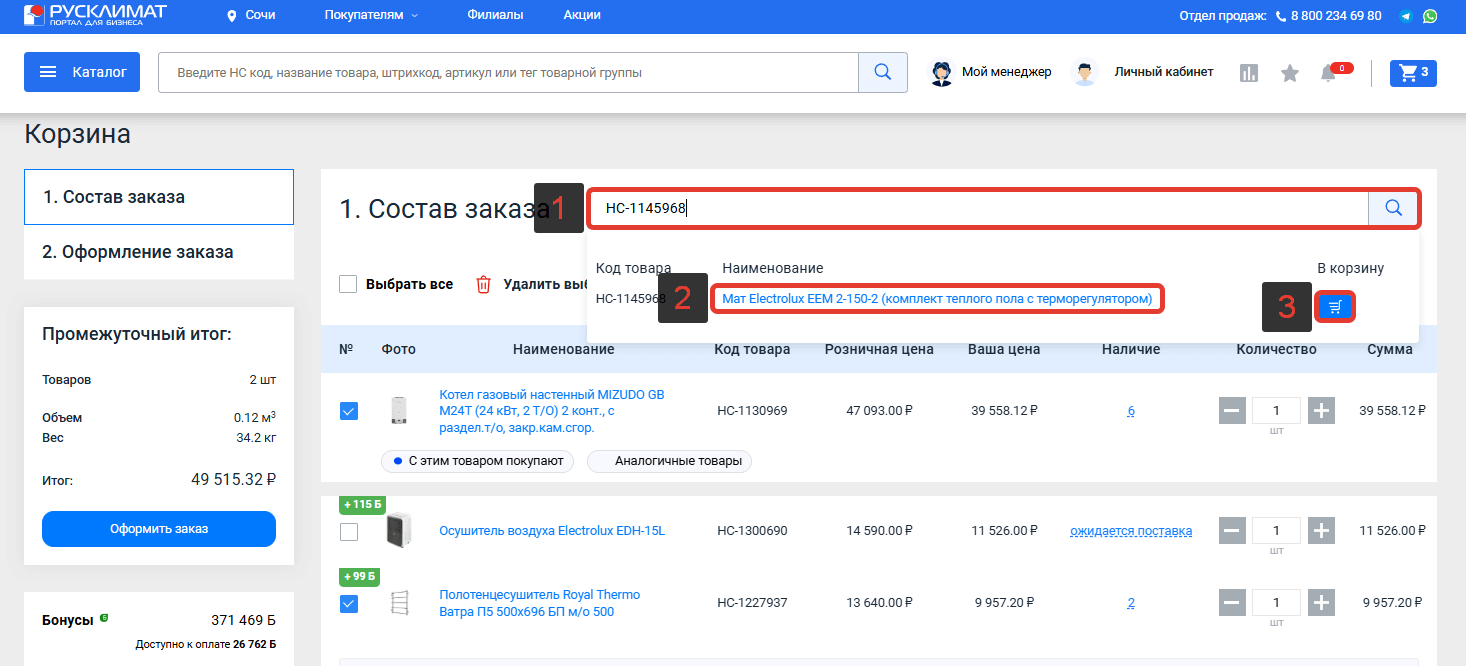1466x666 pixels.
Task: Open the cart button showing 3
Action: point(1413,72)
